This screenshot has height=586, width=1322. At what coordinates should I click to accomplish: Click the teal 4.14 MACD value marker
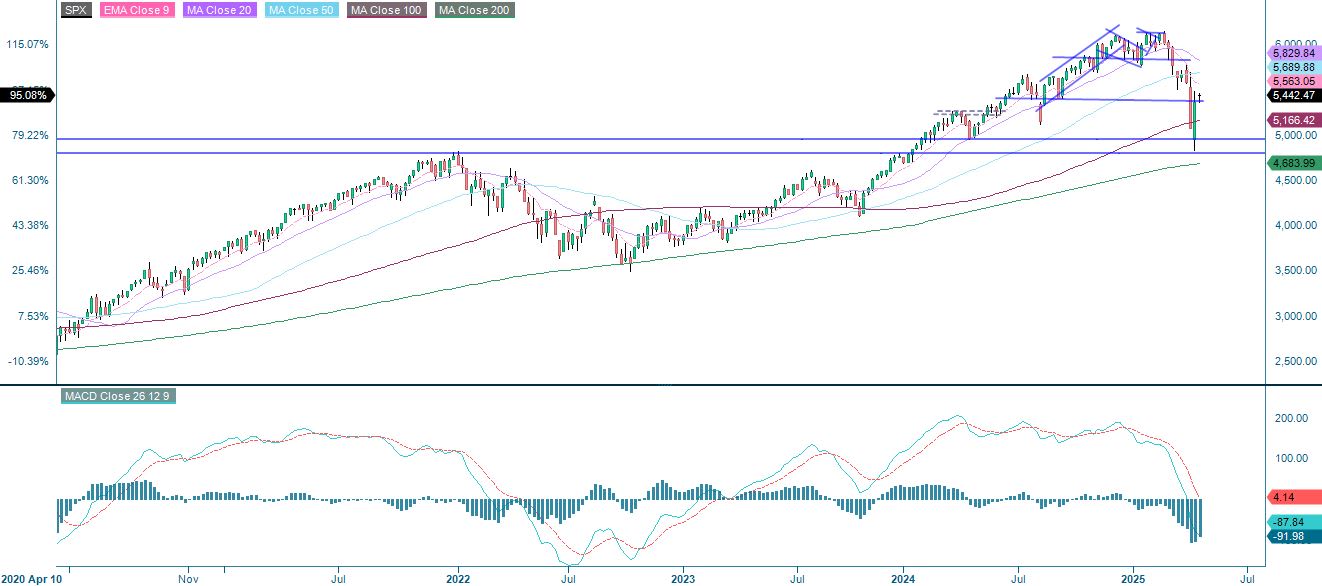(1290, 497)
